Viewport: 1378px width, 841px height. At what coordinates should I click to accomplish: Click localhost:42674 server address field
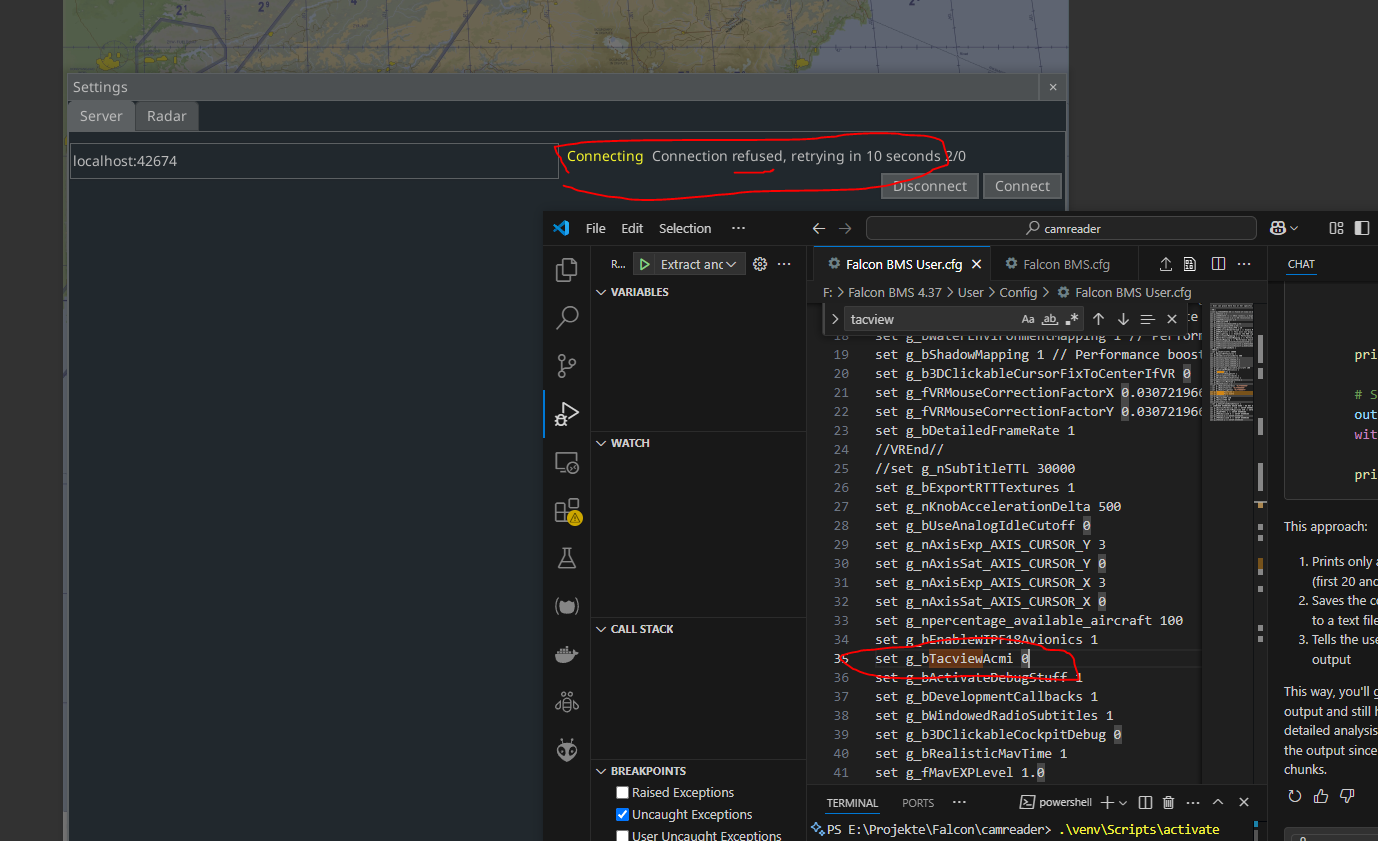(314, 161)
